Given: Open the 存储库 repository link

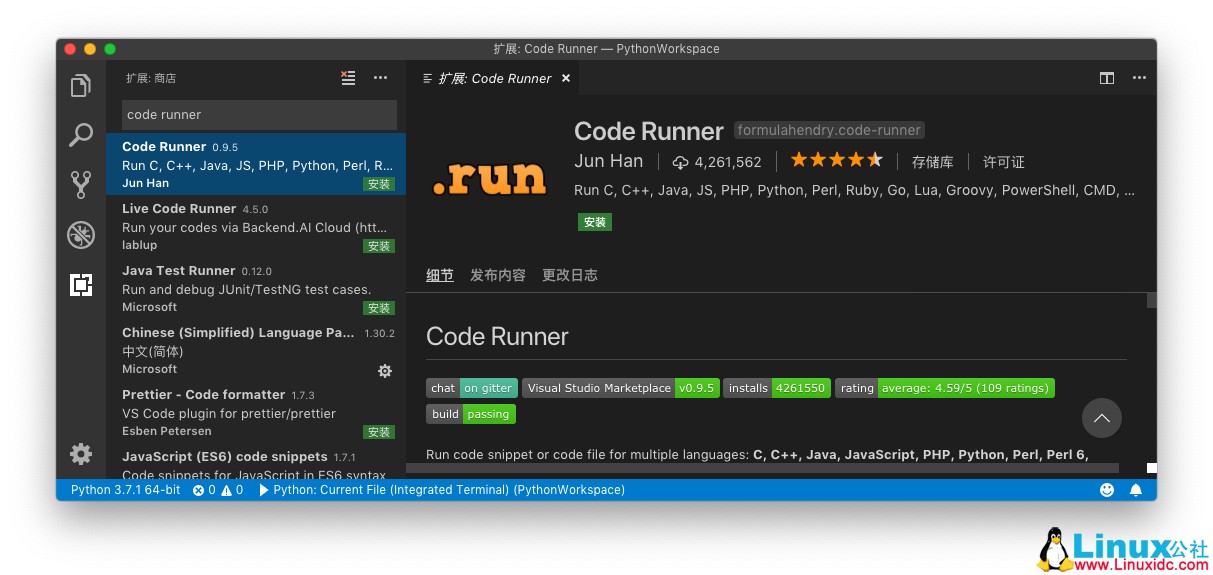Looking at the screenshot, I should click(x=933, y=162).
